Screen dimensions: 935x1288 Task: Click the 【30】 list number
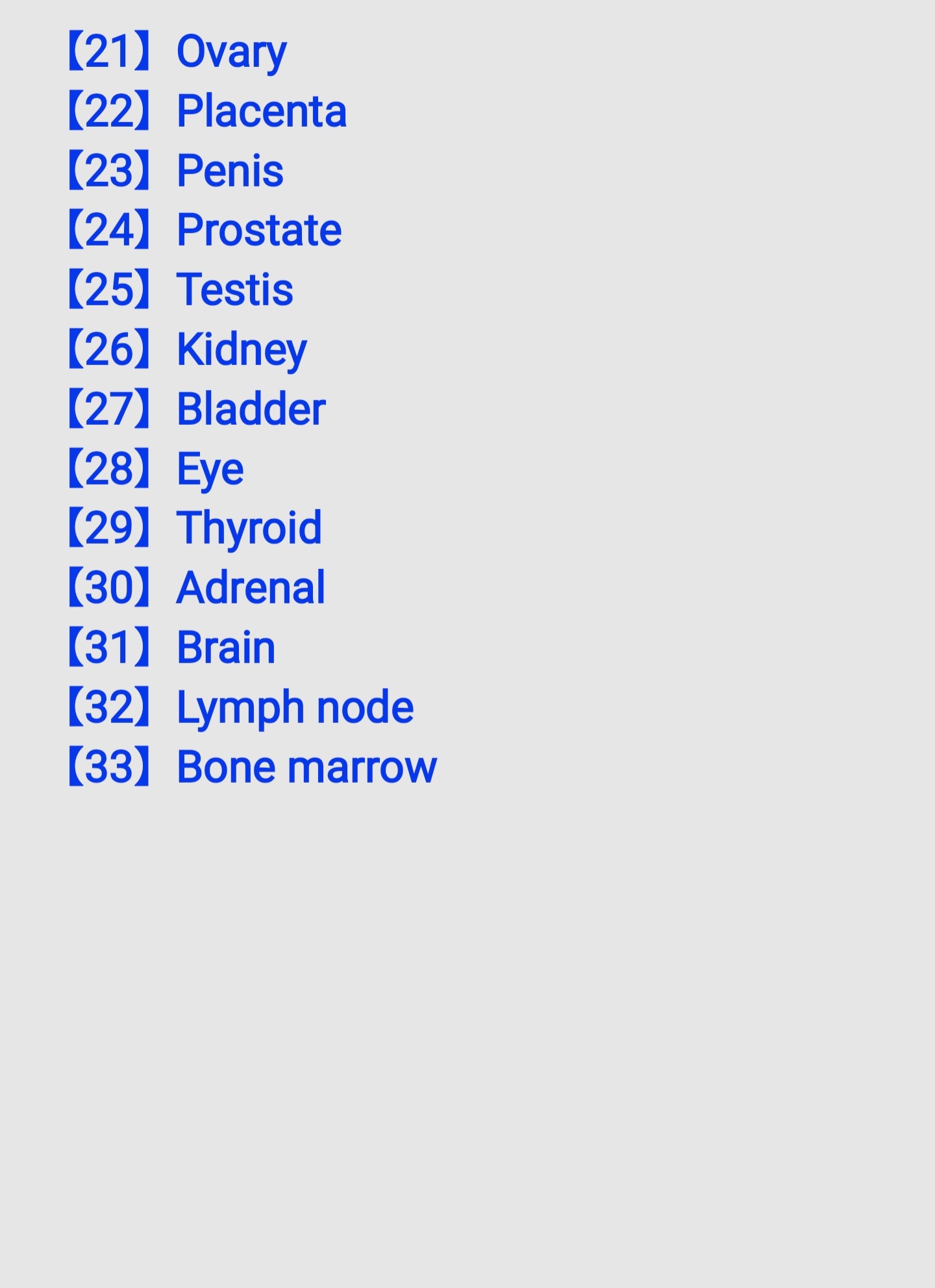pyautogui.click(x=110, y=588)
